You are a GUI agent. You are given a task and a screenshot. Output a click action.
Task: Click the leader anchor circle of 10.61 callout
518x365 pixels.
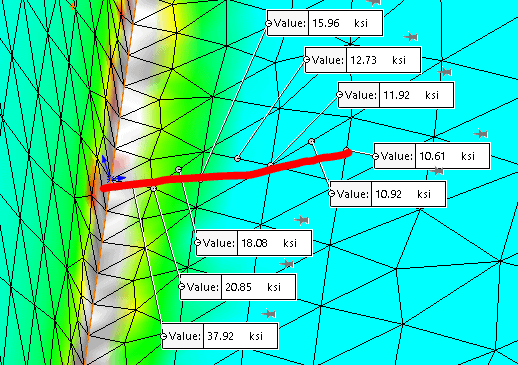pos(376,156)
